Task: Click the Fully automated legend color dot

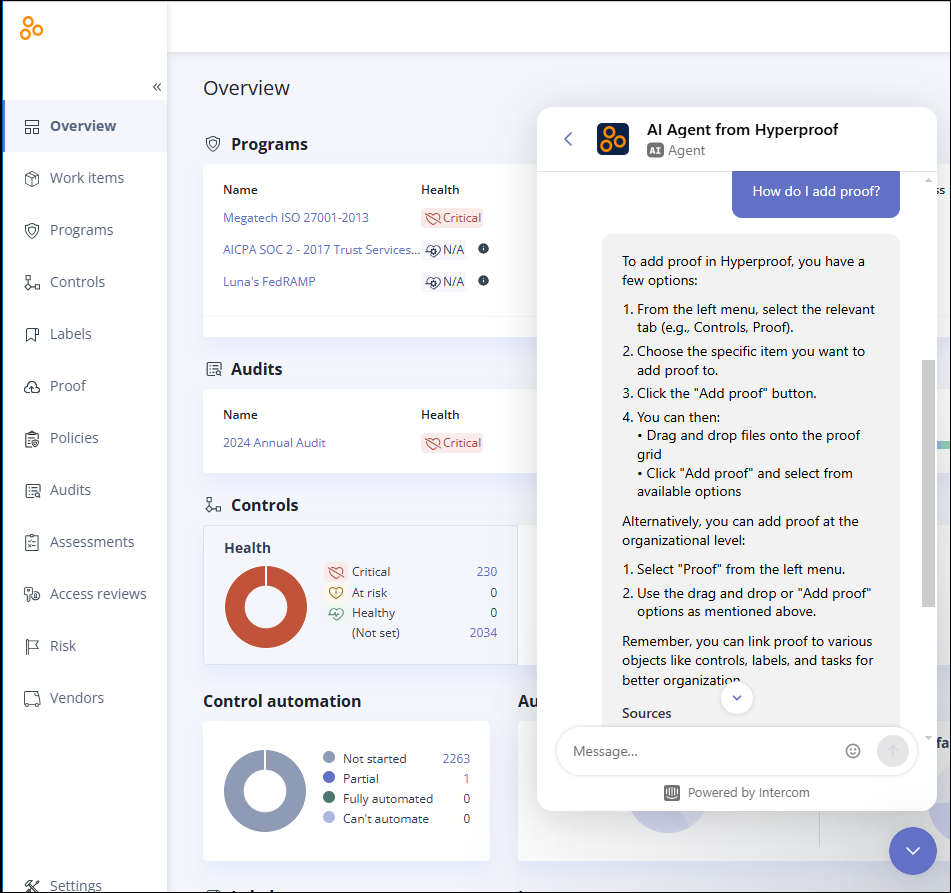Action: tap(329, 797)
